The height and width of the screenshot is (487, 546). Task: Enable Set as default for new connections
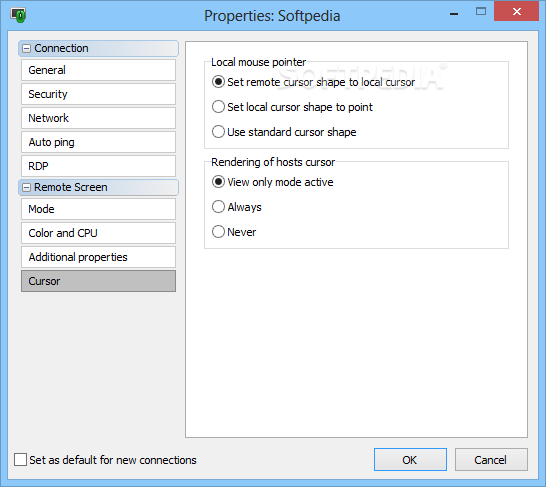point(21,459)
